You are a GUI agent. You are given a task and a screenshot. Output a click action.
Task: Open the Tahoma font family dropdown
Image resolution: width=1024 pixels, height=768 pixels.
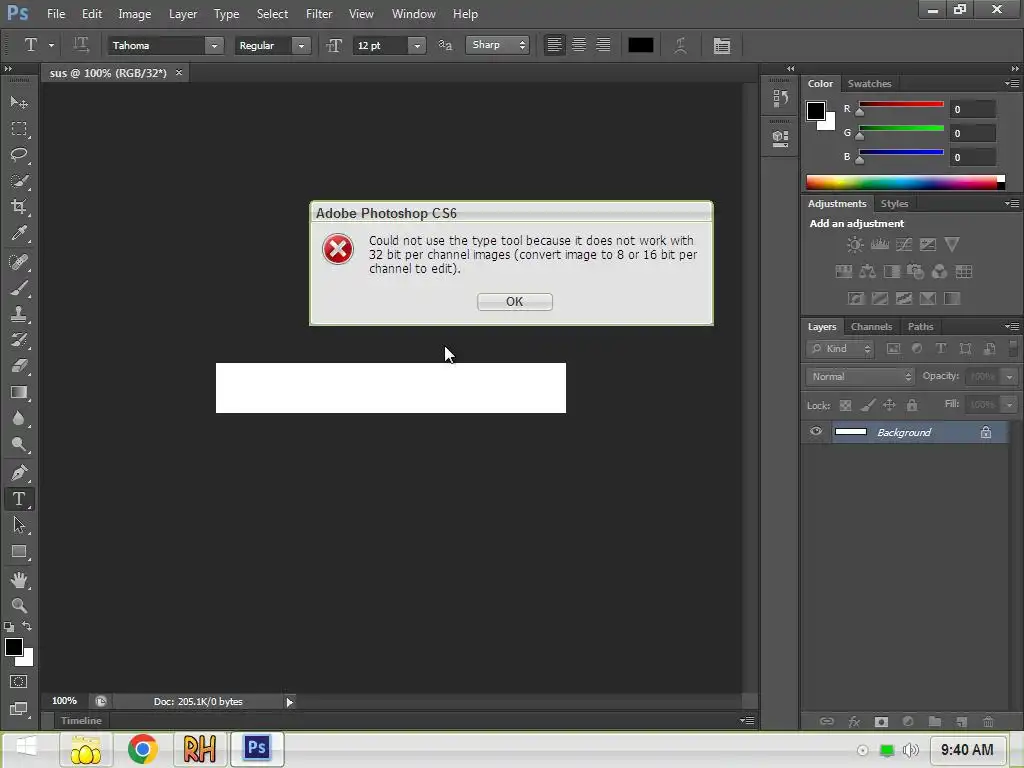pos(214,46)
